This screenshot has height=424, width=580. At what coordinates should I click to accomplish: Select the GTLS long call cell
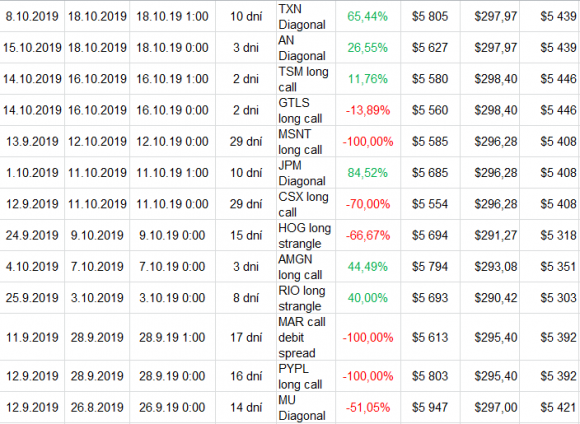306,110
